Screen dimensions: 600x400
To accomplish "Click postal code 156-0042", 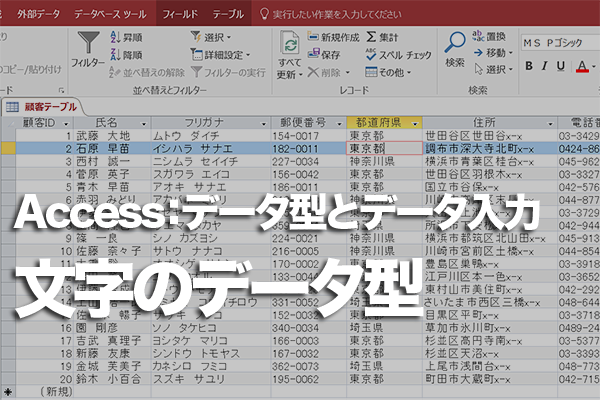I will [308, 174].
